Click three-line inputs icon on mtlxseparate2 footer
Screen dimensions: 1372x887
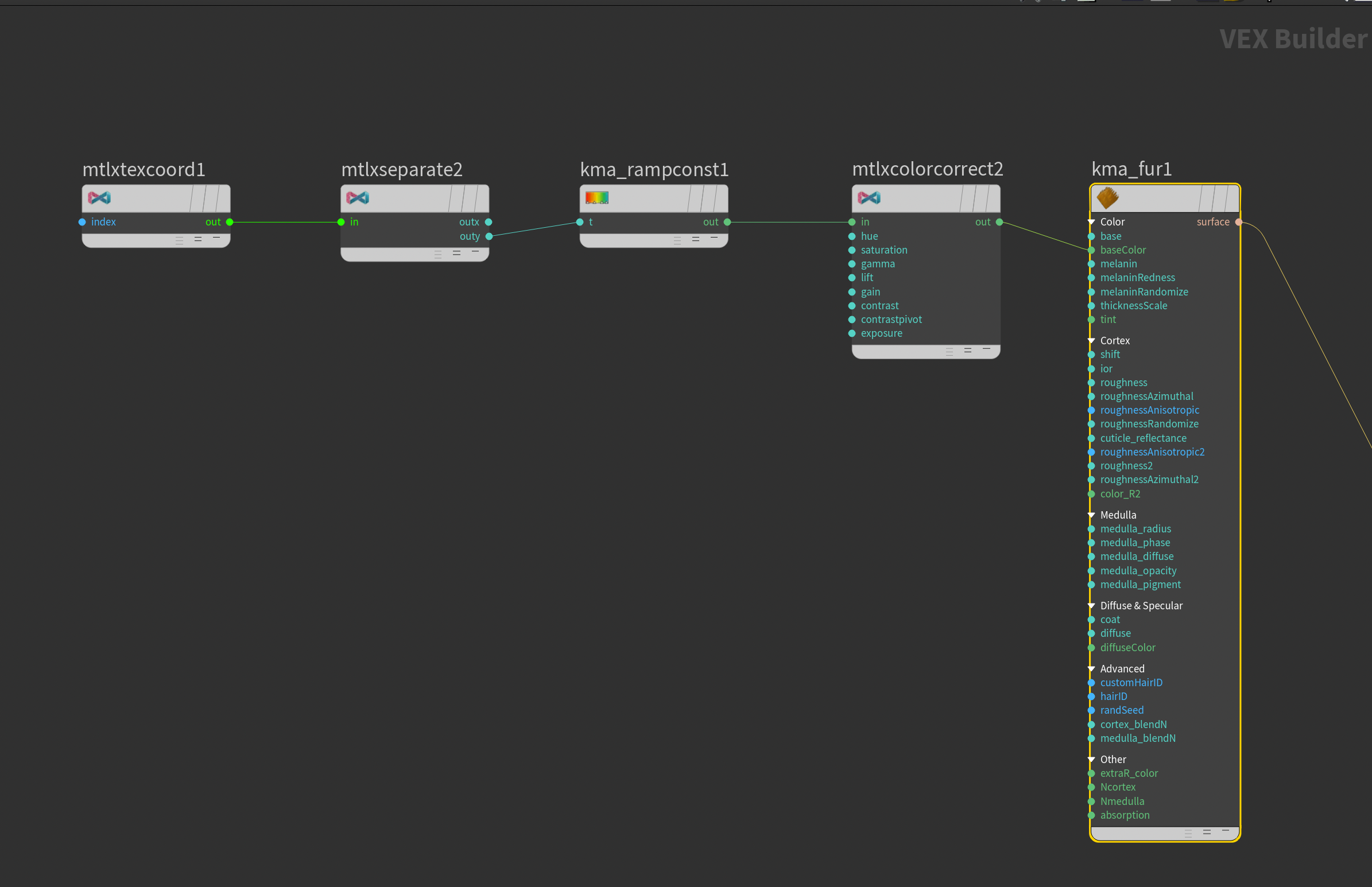click(x=438, y=254)
